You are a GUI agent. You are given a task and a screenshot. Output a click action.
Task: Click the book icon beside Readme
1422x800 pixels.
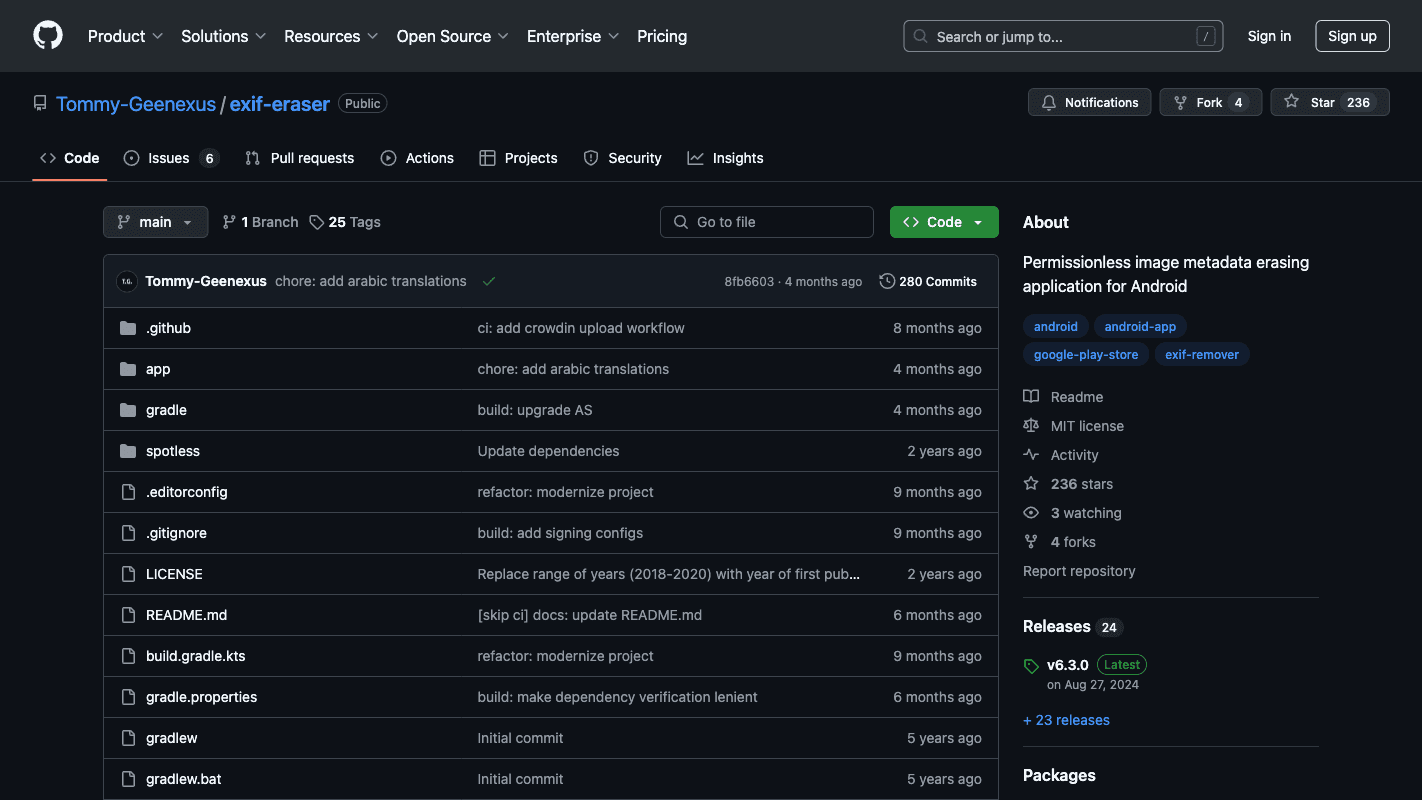tap(1031, 397)
